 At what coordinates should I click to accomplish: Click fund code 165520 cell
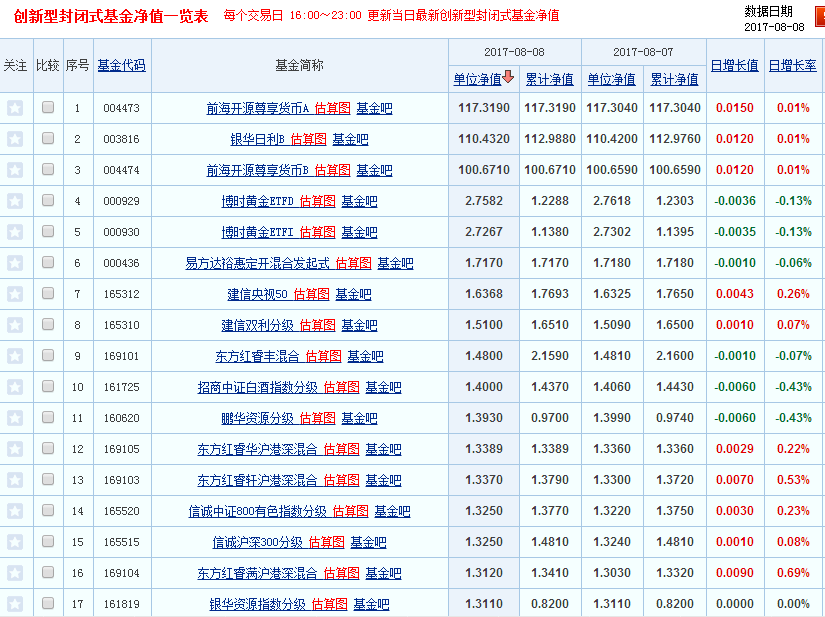pos(122,511)
